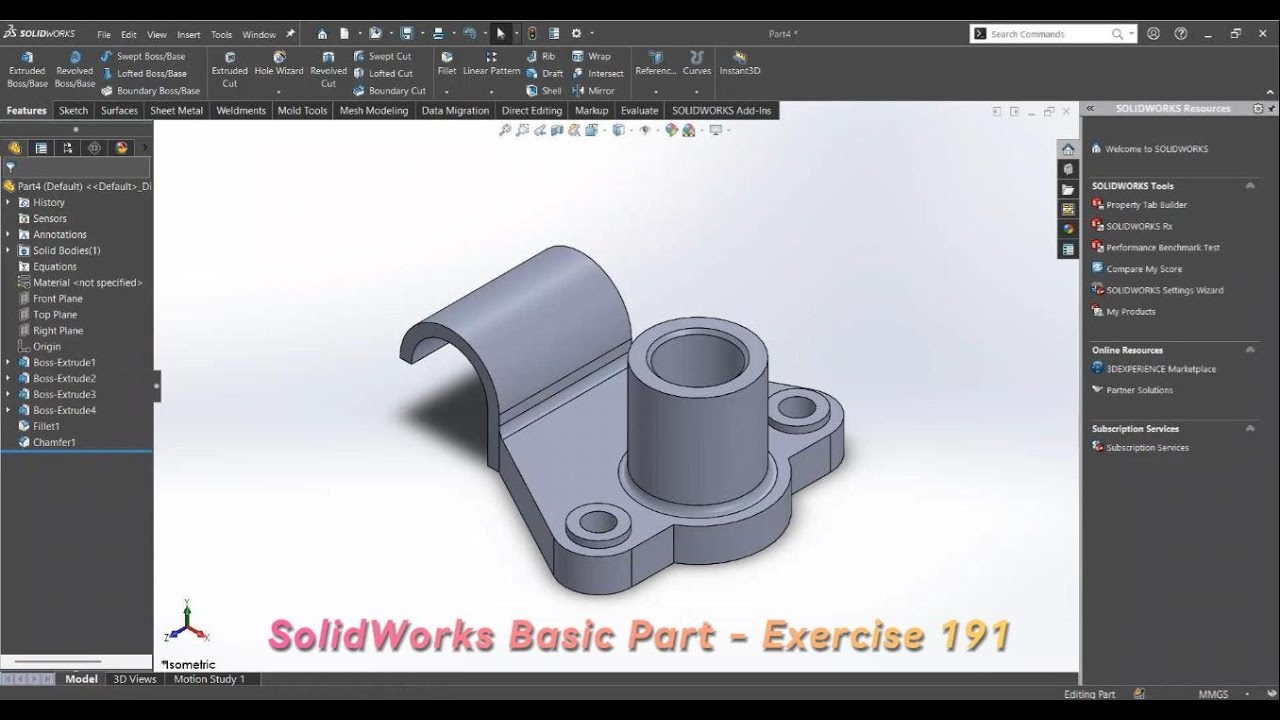This screenshot has width=1280, height=720.
Task: Open the Insert menu
Action: pos(189,34)
